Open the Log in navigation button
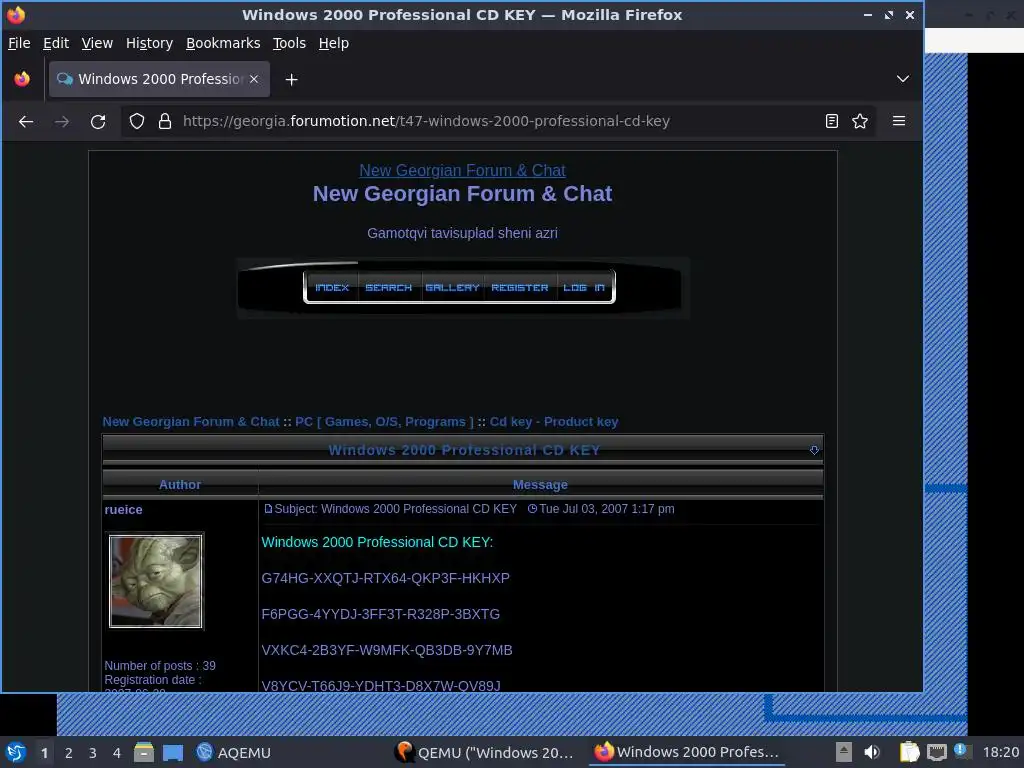This screenshot has height=768, width=1024. [584, 287]
